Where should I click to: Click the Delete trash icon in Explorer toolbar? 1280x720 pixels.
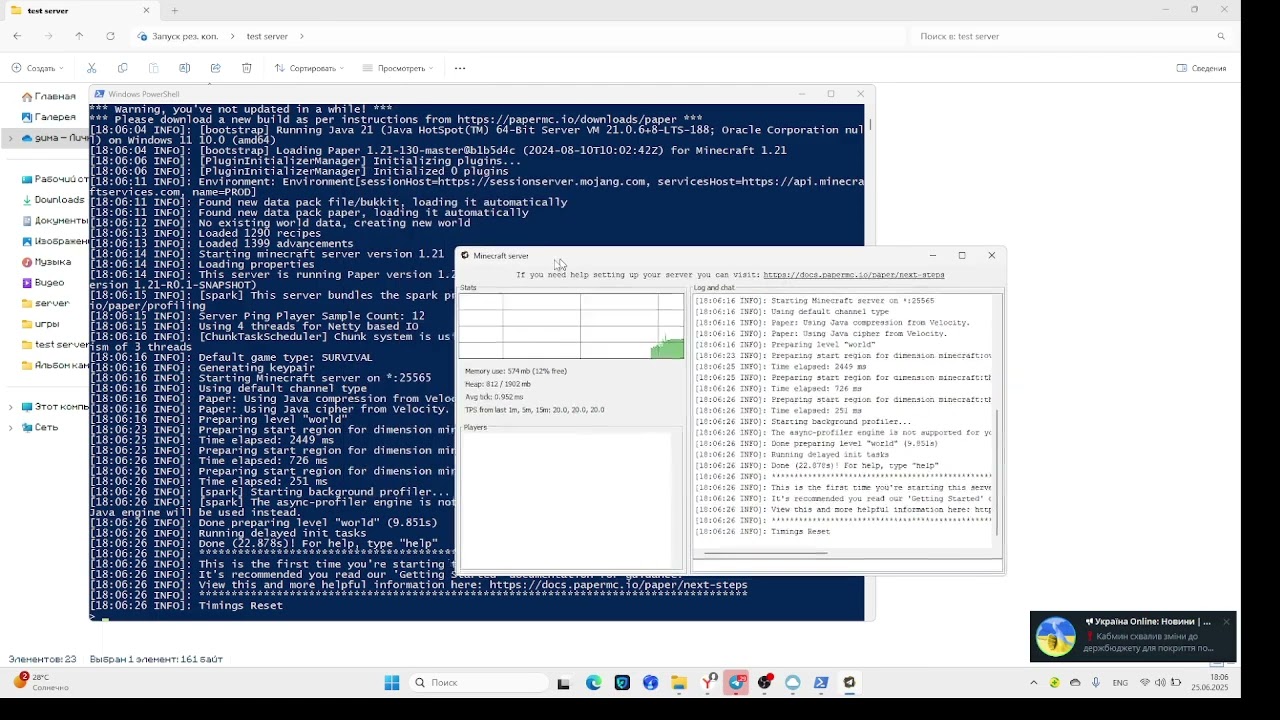pyautogui.click(x=246, y=68)
